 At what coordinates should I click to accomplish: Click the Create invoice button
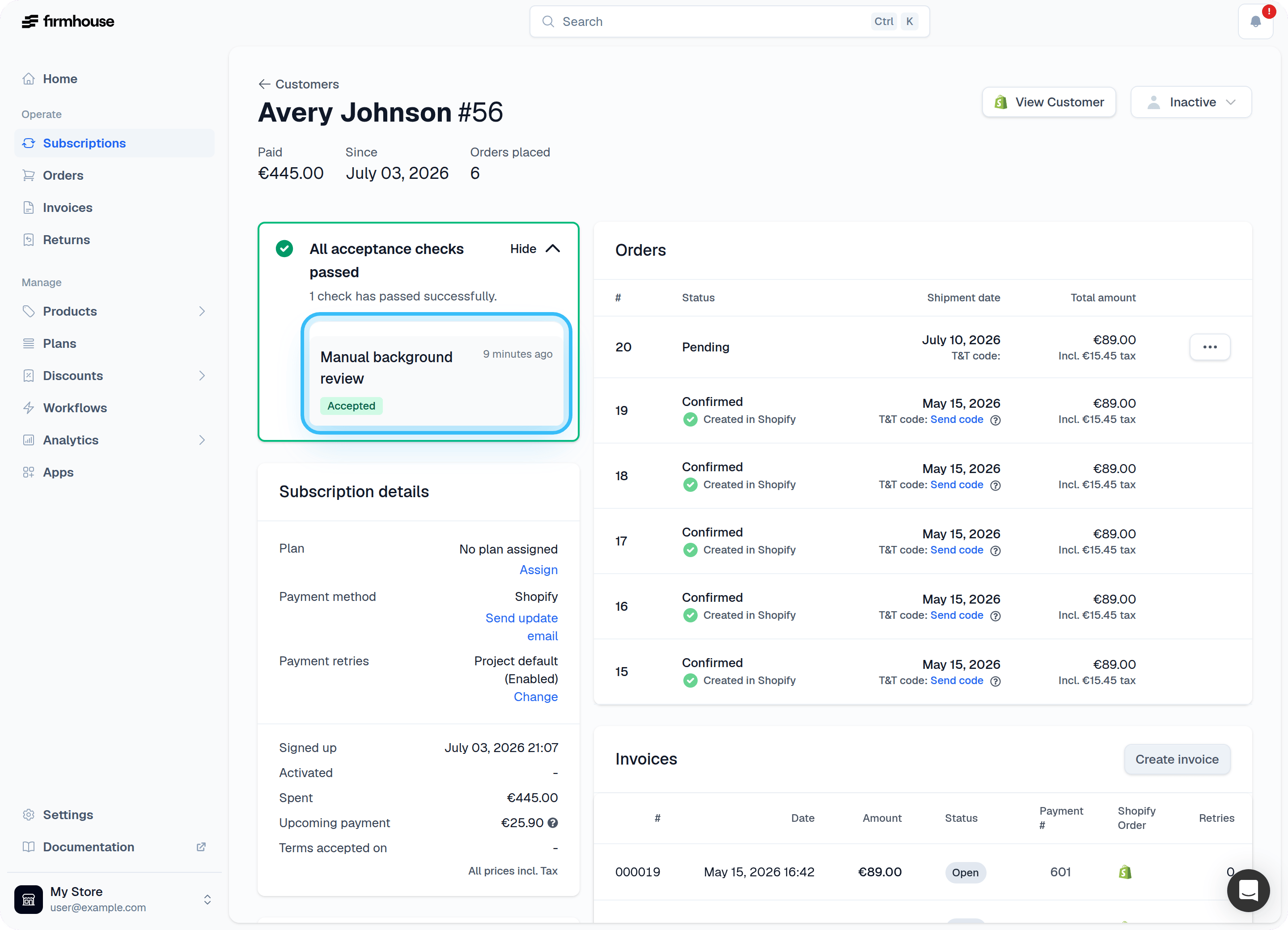[x=1177, y=759]
